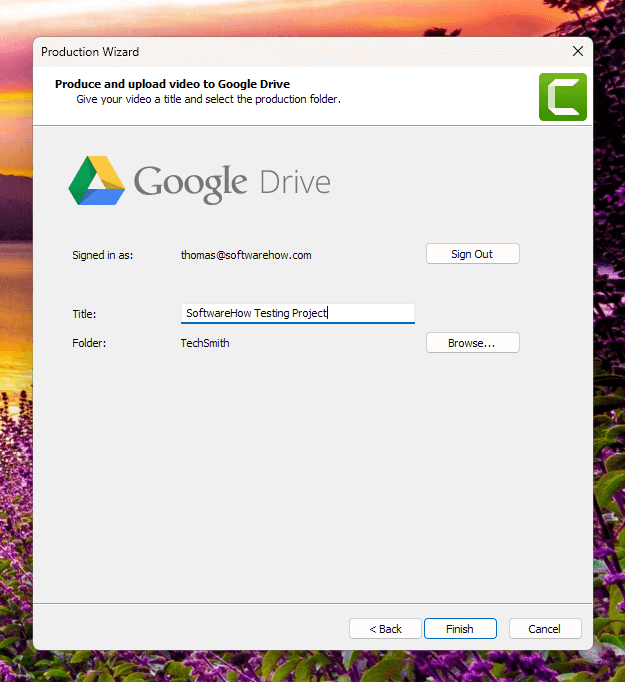Click the 'Folder:' label
Image resolution: width=625 pixels, height=682 pixels.
[89, 343]
